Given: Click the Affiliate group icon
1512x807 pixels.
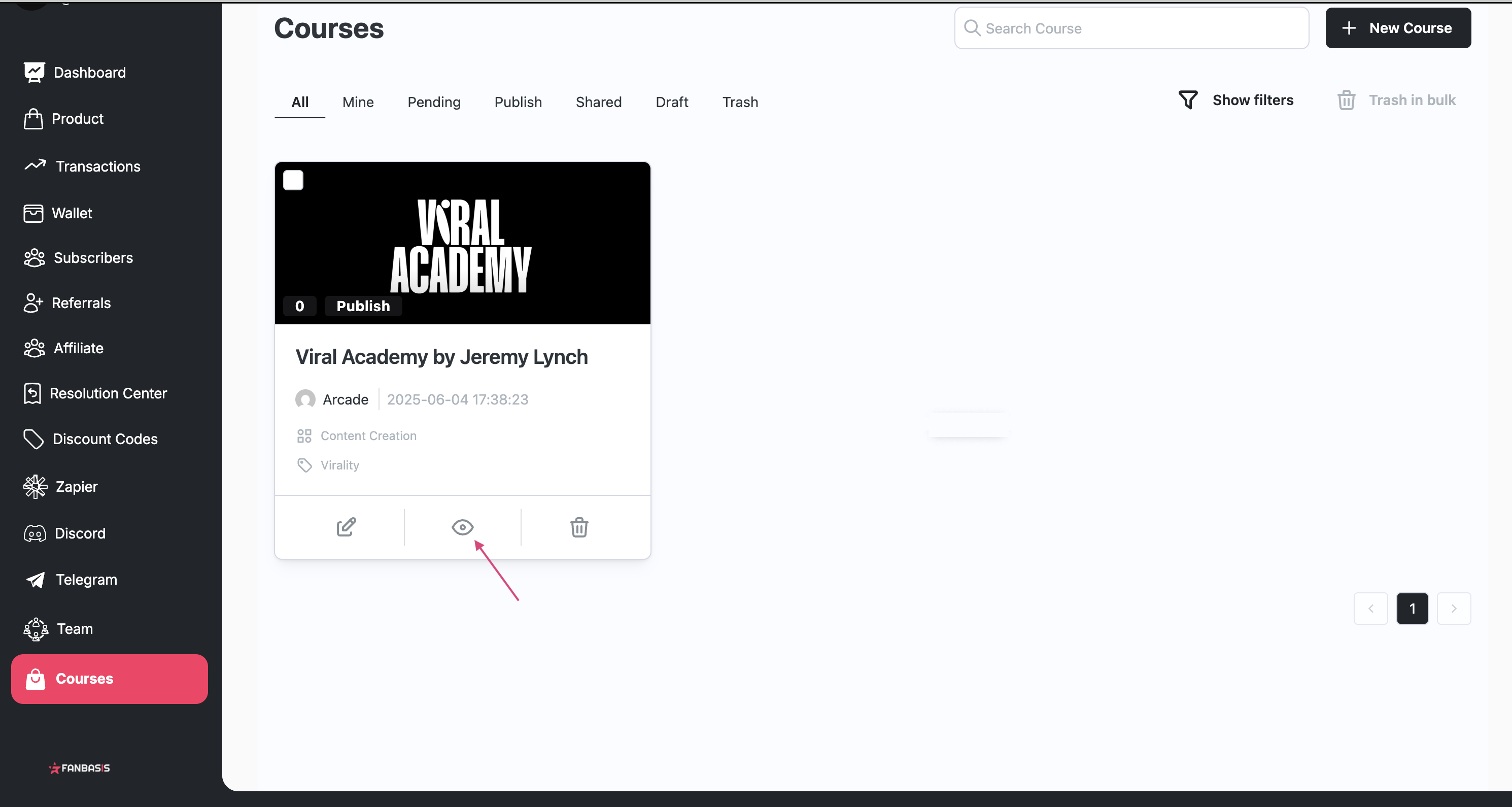Looking at the screenshot, I should point(34,348).
